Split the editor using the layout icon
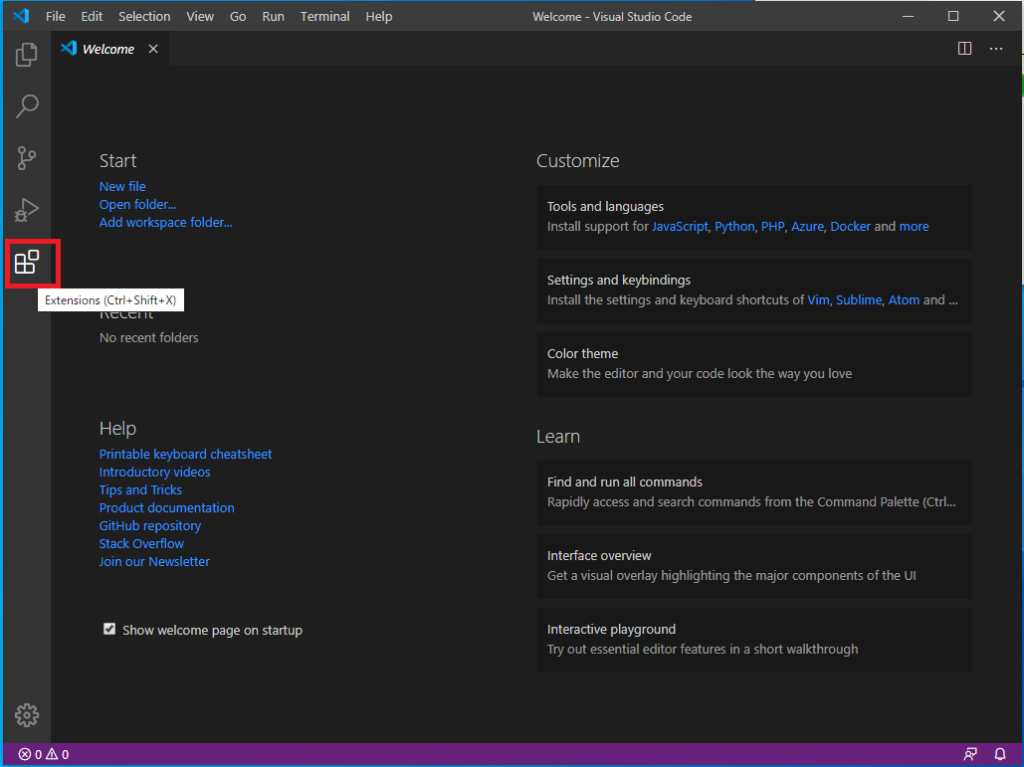The height and width of the screenshot is (767, 1024). 963,48
